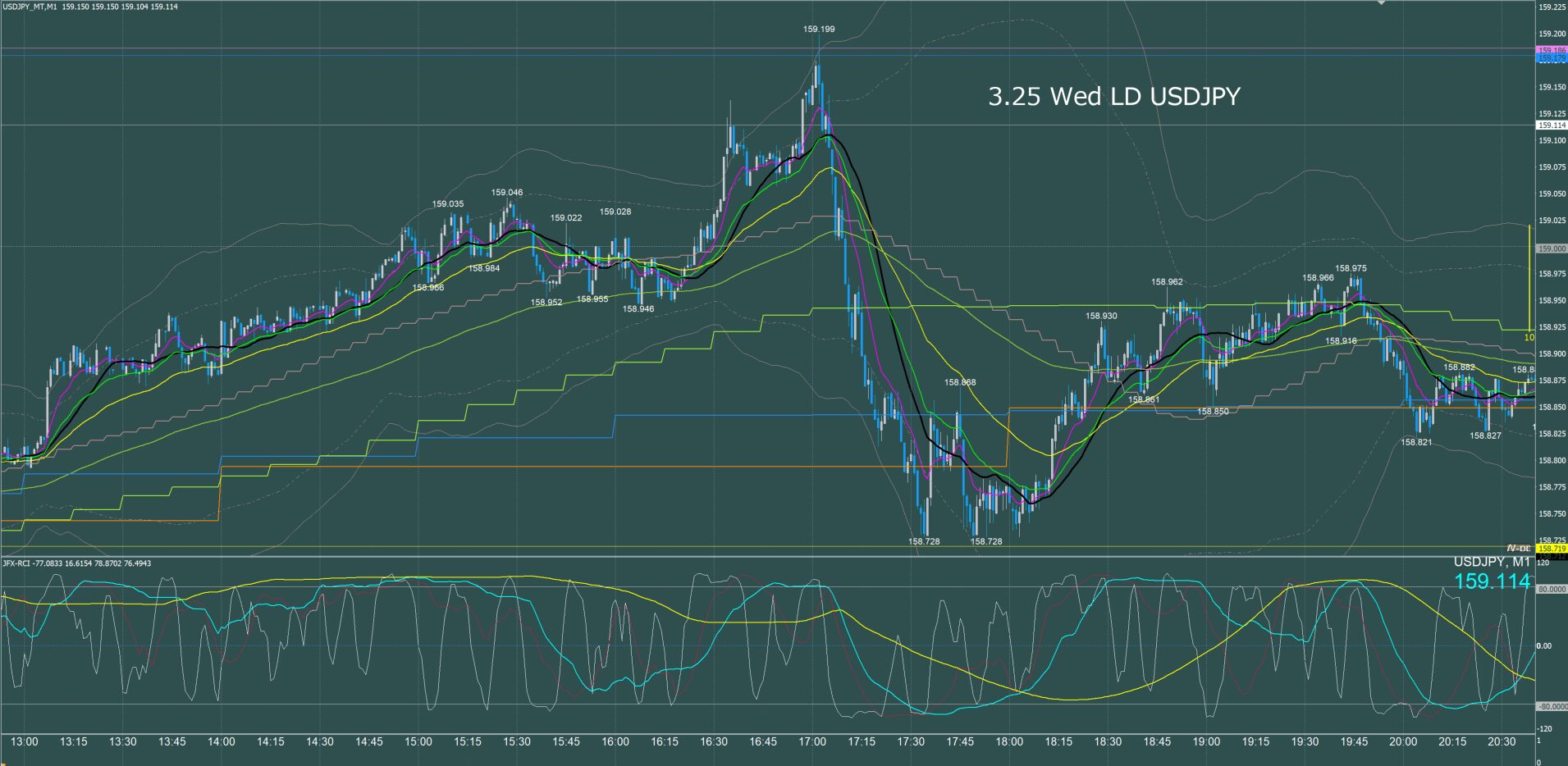The height and width of the screenshot is (766, 1568).
Task: Click the 158.821 swing low label
Action: point(1415,442)
